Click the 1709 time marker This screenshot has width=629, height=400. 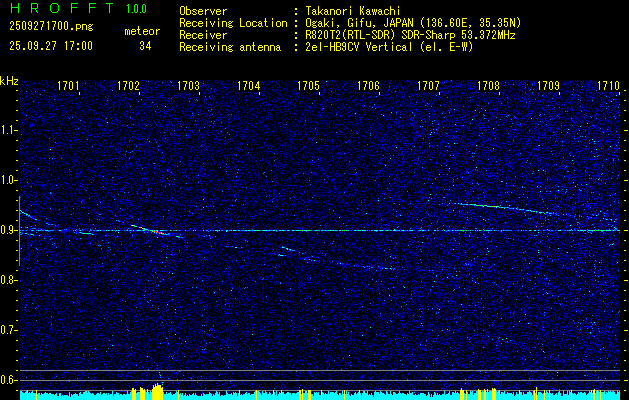click(x=548, y=85)
